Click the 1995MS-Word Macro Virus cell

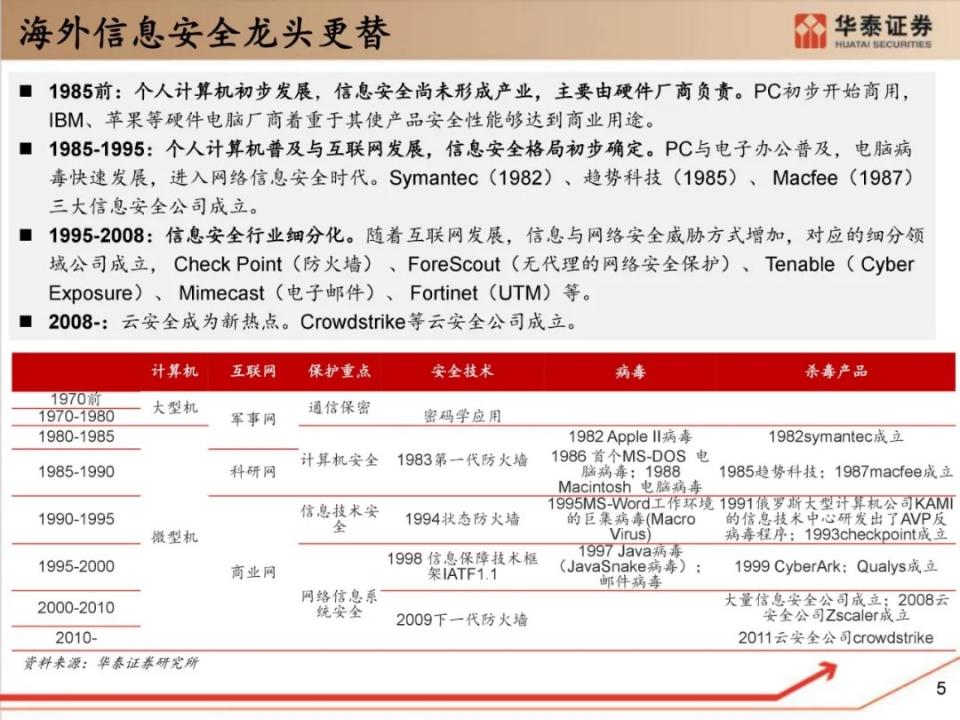(631, 519)
